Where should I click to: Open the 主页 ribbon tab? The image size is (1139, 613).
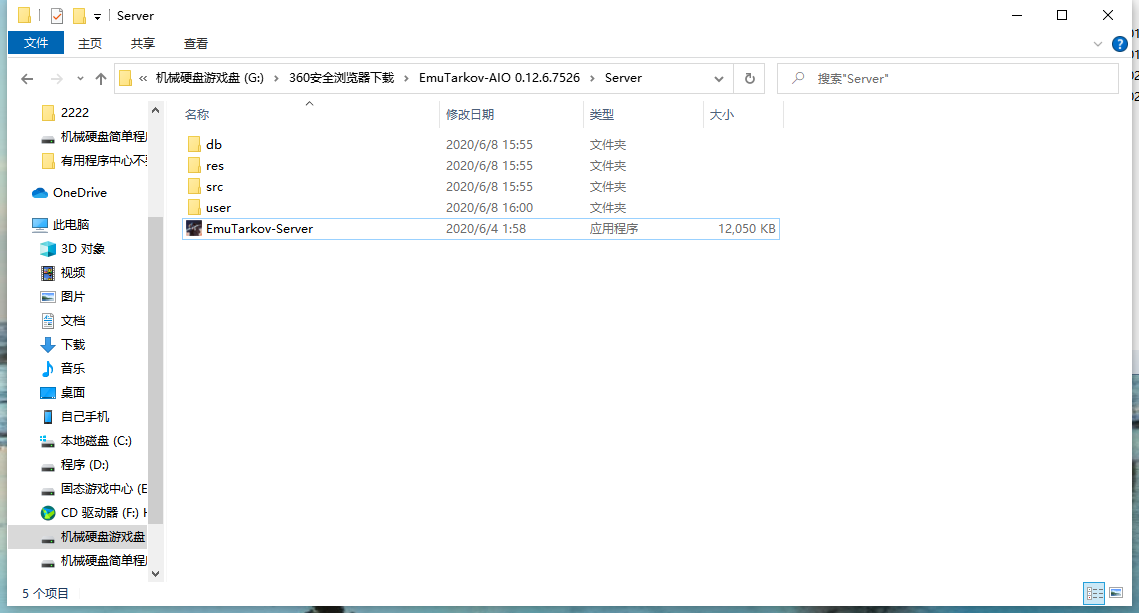pyautogui.click(x=90, y=44)
